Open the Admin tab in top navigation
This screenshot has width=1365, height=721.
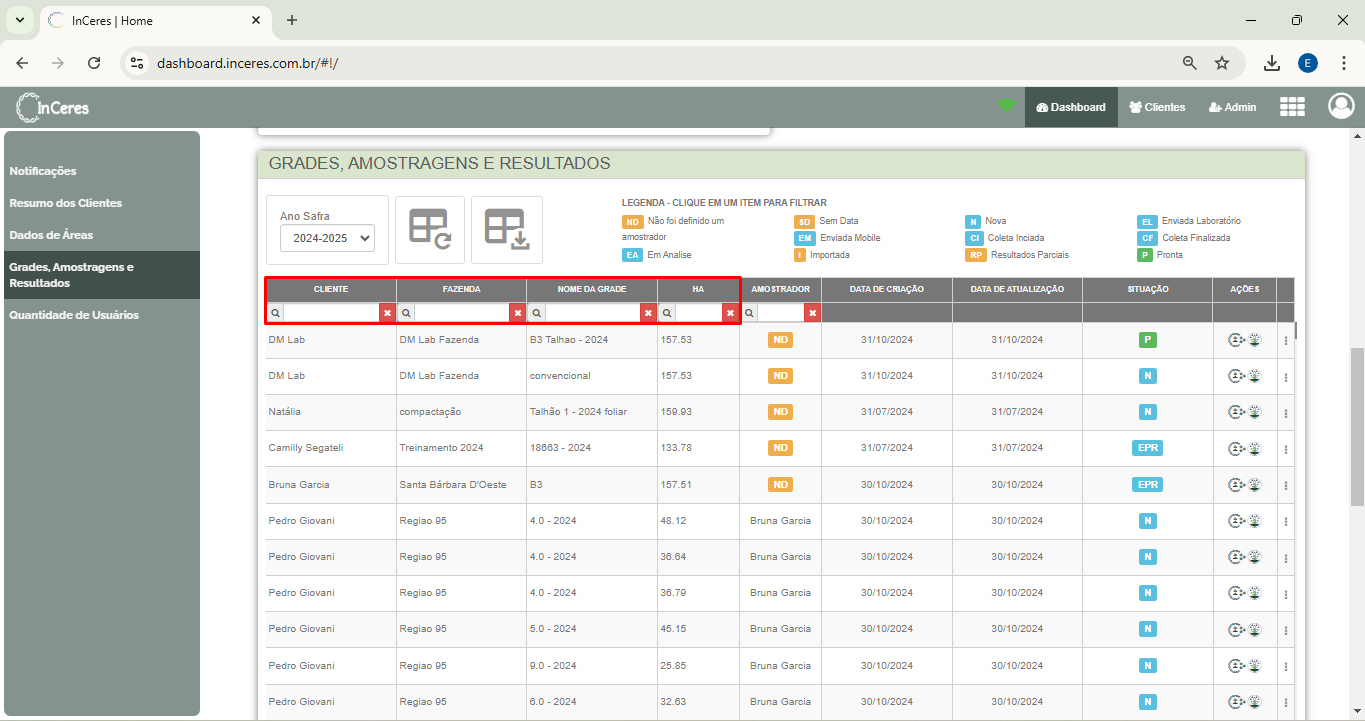point(1233,107)
